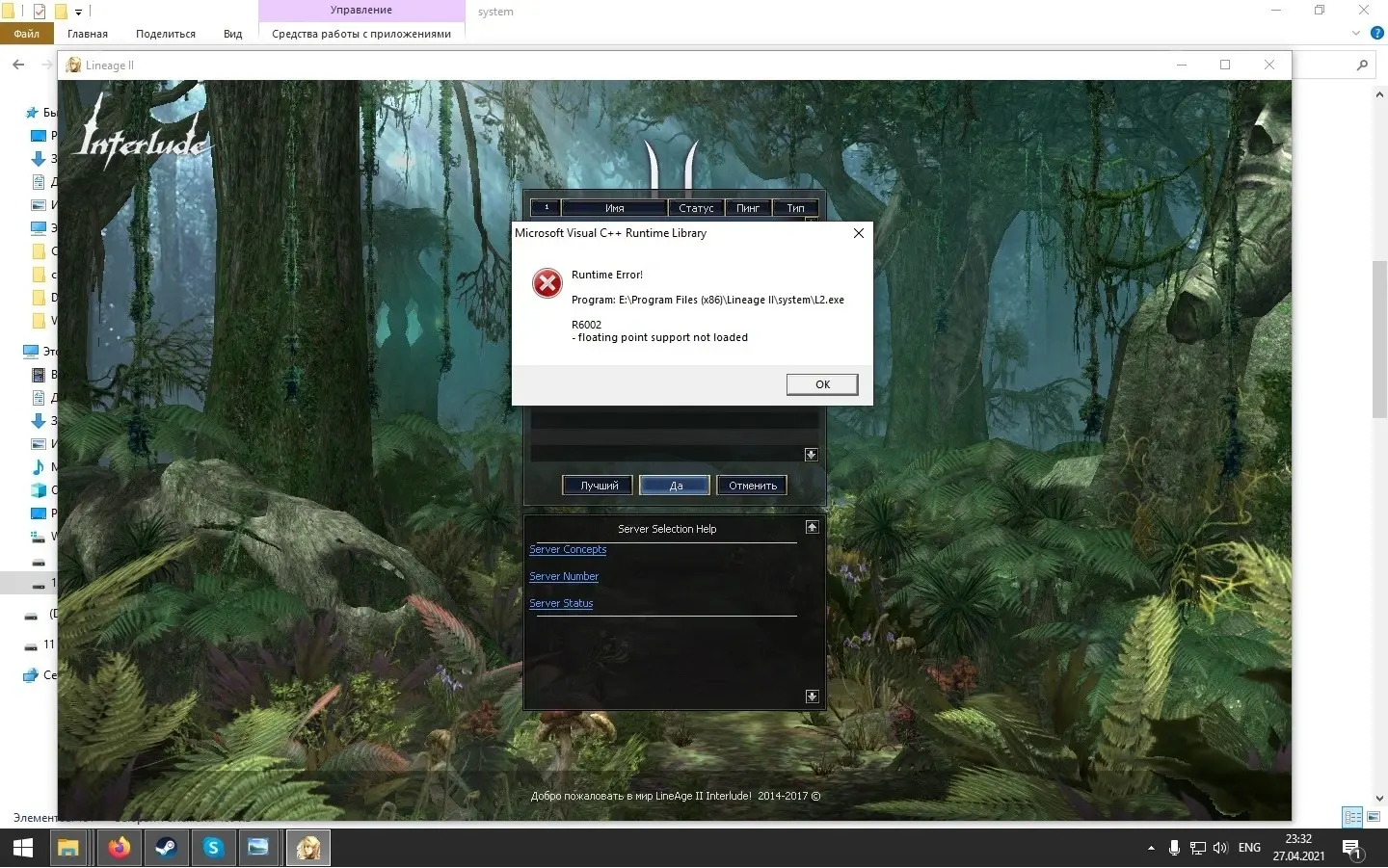Expand the Explorer ribbon with the chevron
This screenshot has height=868, width=1388.
(1356, 33)
